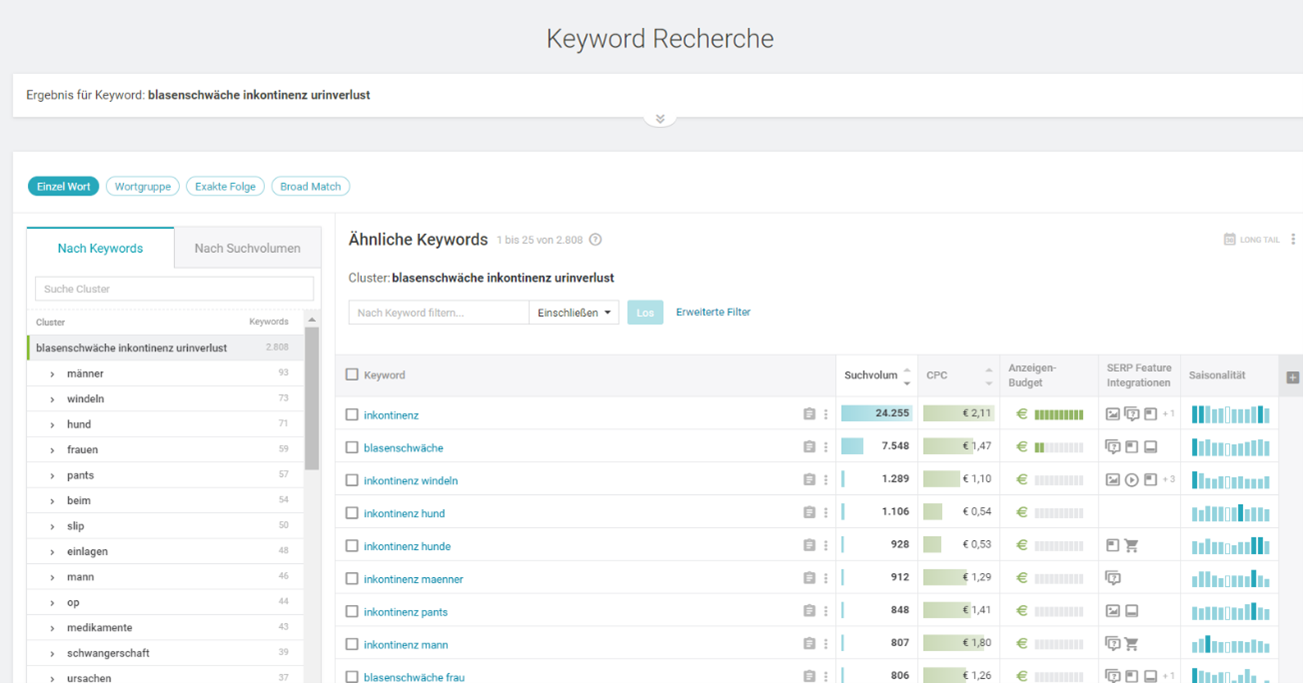The width and height of the screenshot is (1303, 683).
Task: Sort by the Suchvolumen column
Action: (x=877, y=376)
